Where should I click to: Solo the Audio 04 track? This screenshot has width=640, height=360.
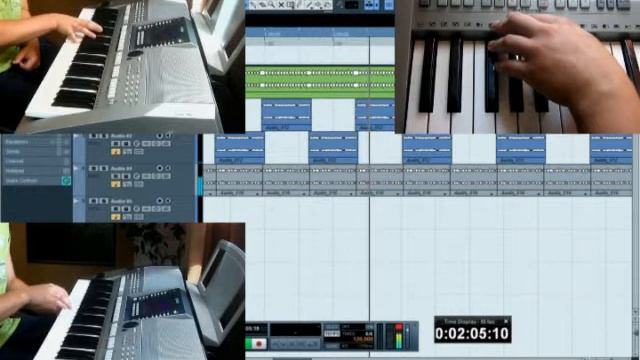(104, 168)
